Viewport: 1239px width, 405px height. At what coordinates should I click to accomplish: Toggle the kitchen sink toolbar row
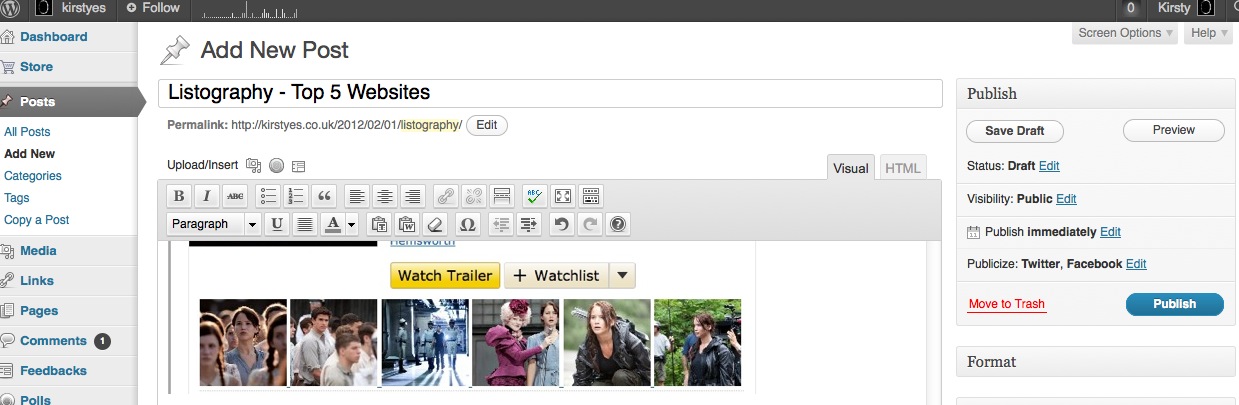click(591, 196)
